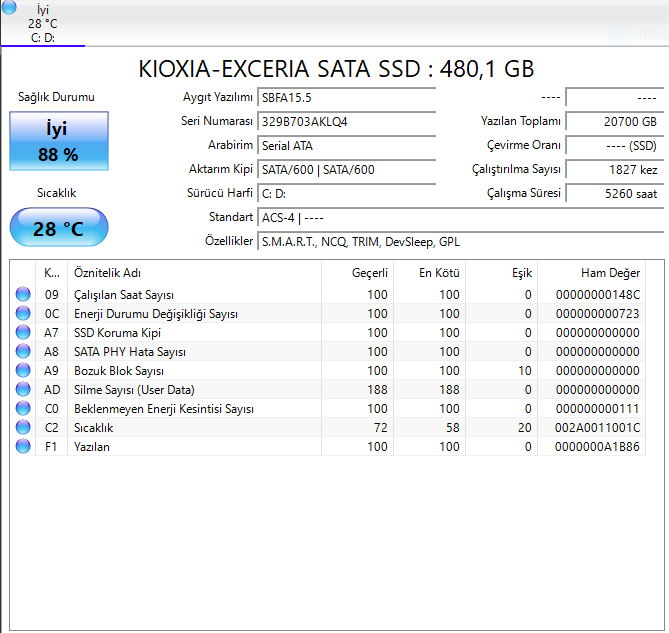The image size is (669, 633).
Task: Click the status orb for SATA PHY Hata Sayısı
Action: tap(23, 351)
